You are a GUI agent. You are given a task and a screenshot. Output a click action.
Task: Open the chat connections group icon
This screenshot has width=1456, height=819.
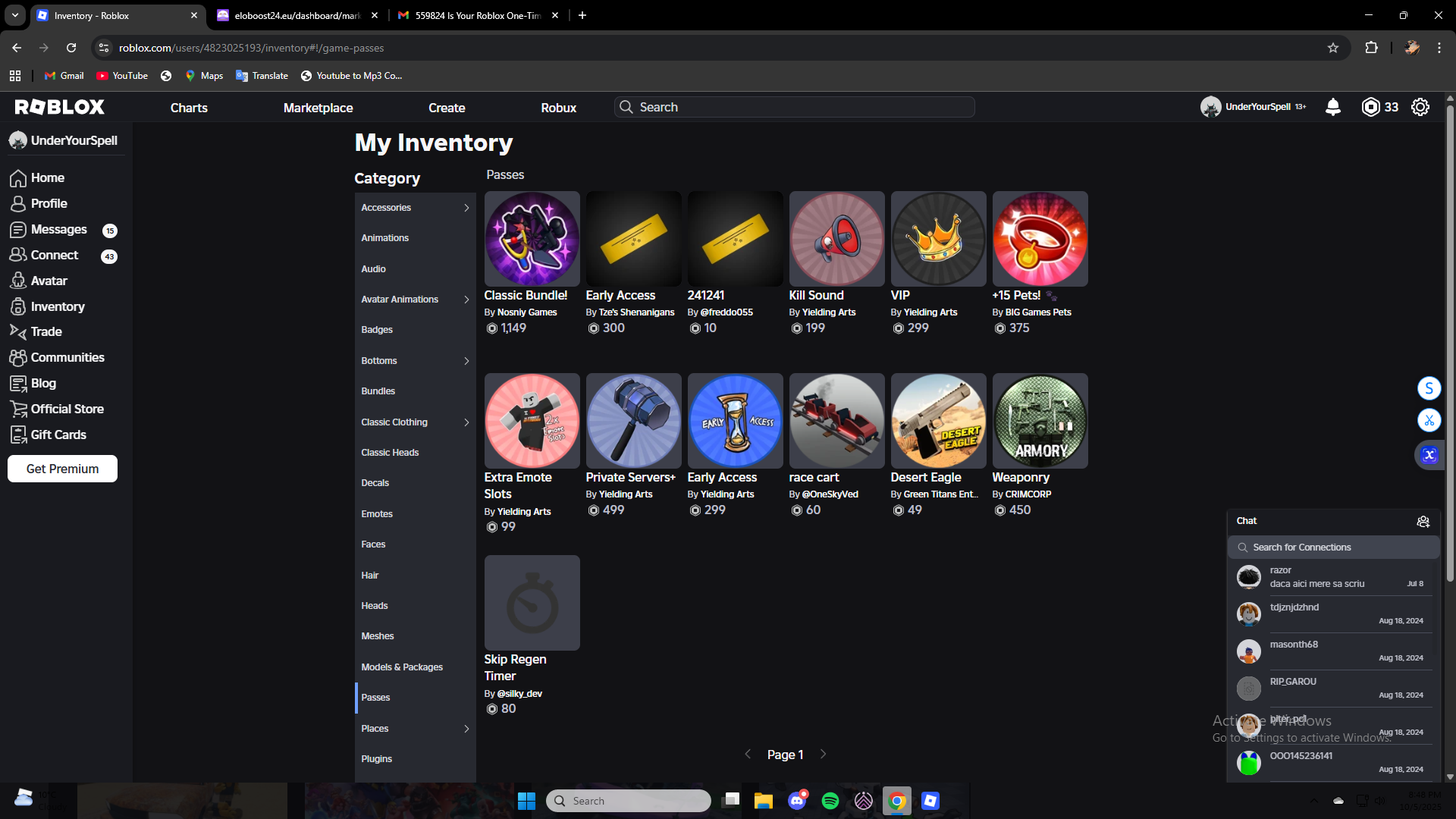pyautogui.click(x=1423, y=521)
